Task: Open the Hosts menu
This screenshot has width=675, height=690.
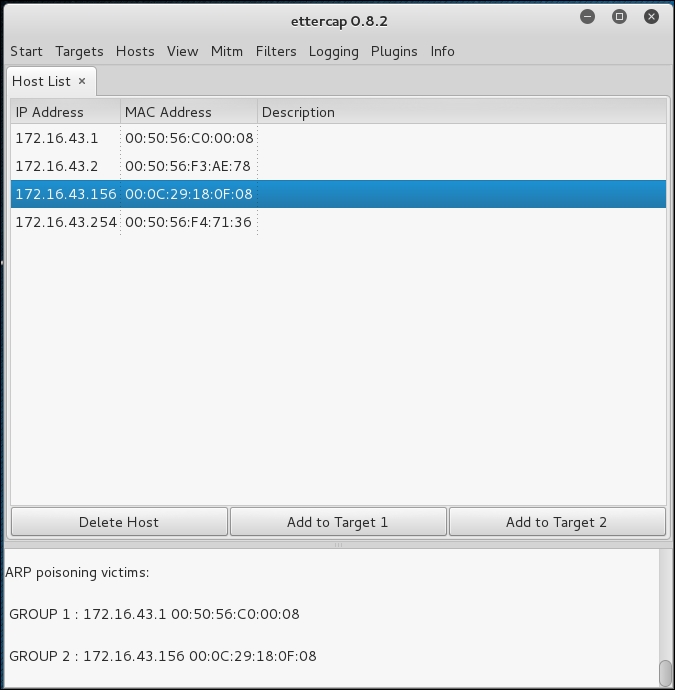Action: click(135, 51)
